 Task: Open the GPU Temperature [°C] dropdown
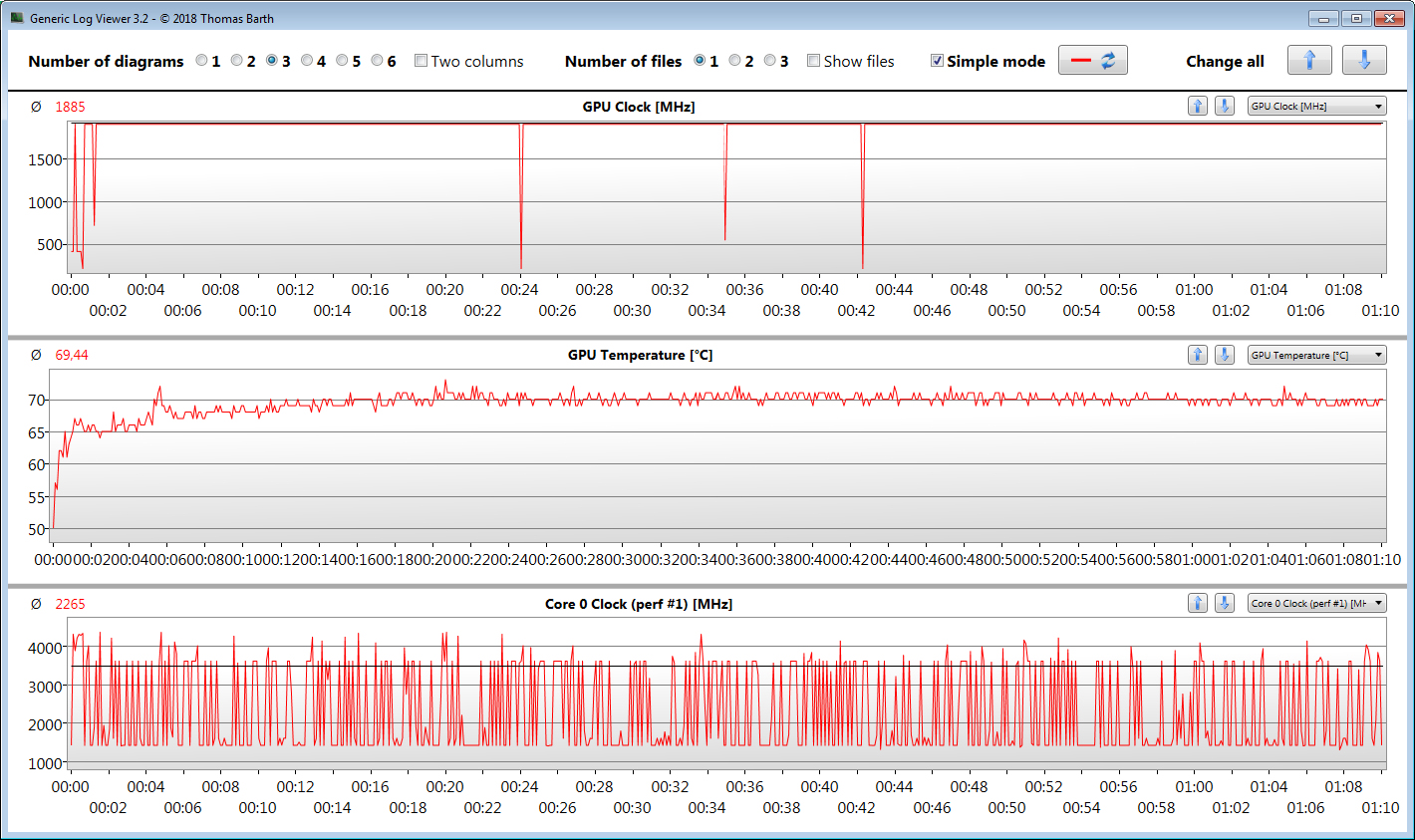click(1317, 355)
